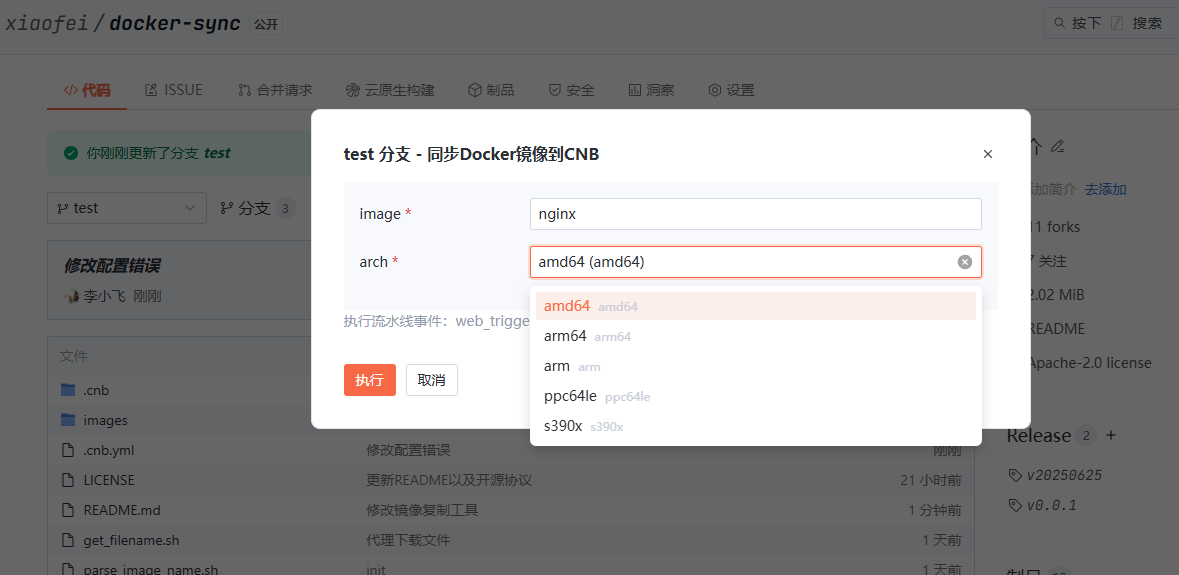Pick the arm architecture option
The height and width of the screenshot is (575, 1179).
(x=756, y=366)
